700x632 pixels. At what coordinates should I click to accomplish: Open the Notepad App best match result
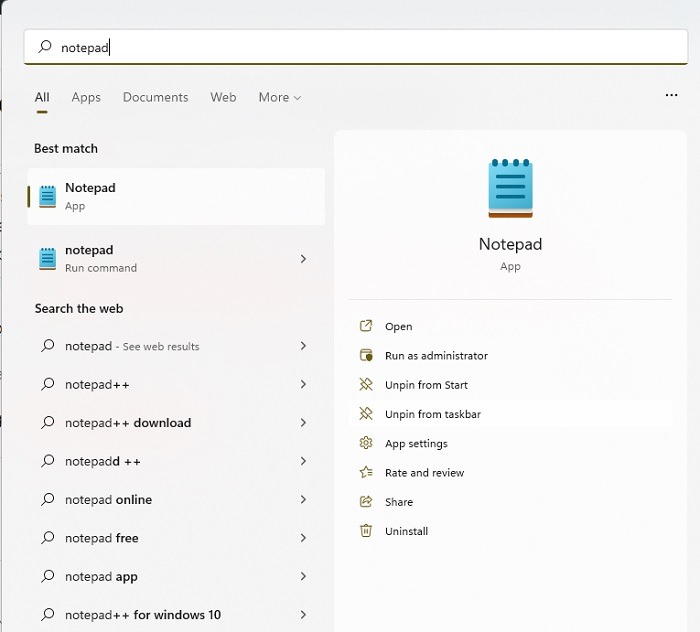pyautogui.click(x=176, y=196)
